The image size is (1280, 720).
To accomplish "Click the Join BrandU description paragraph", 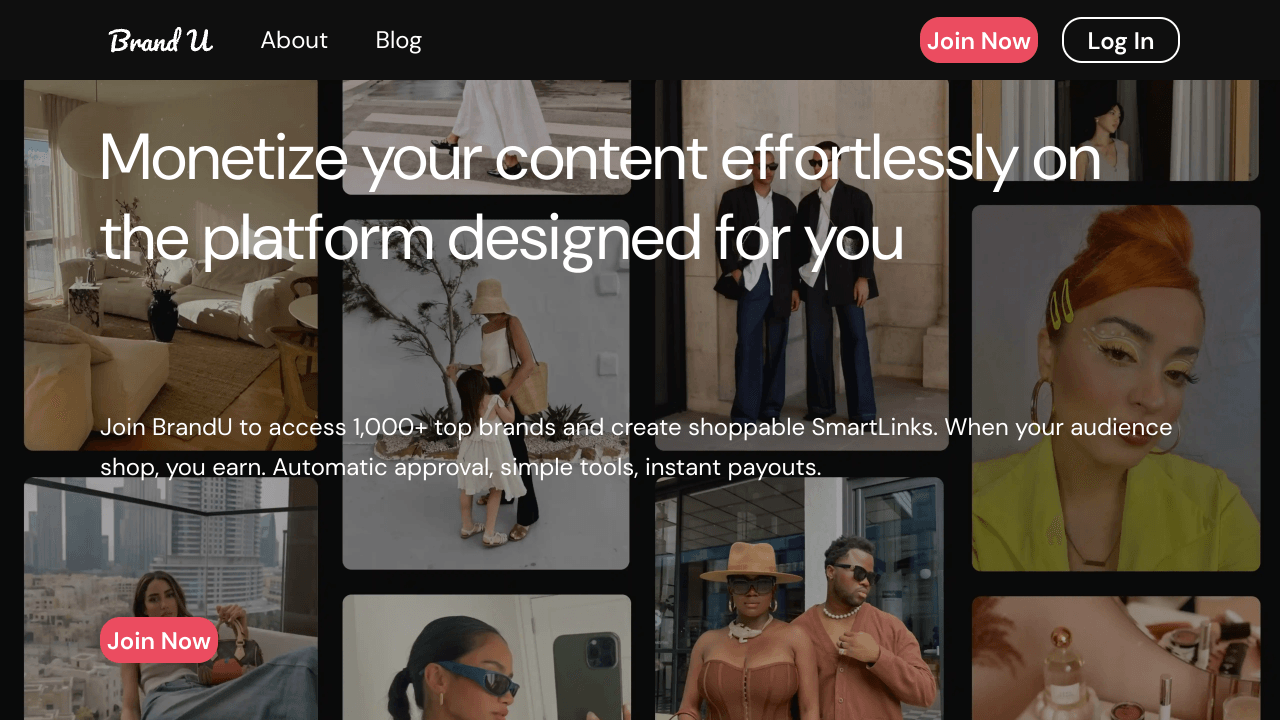I will 636,447.
